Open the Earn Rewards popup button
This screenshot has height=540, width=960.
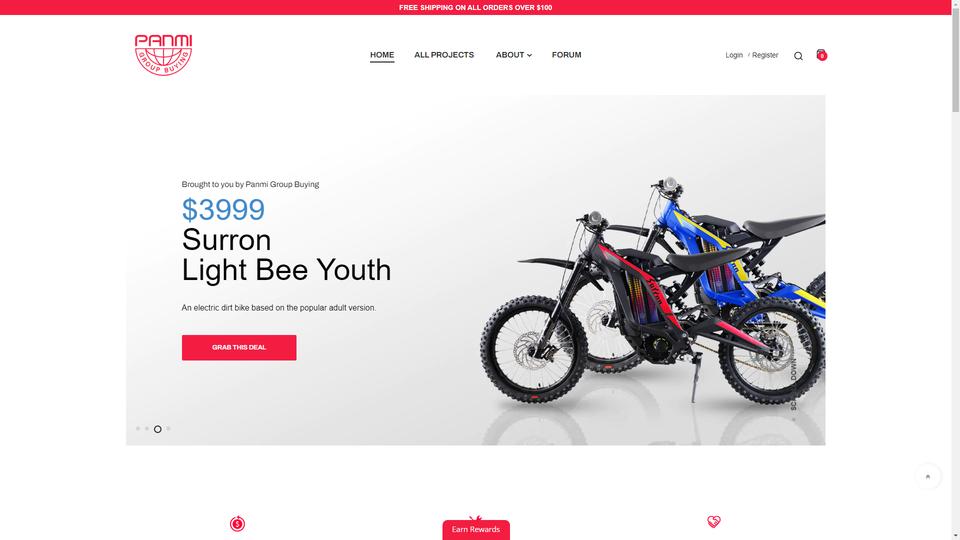point(476,530)
